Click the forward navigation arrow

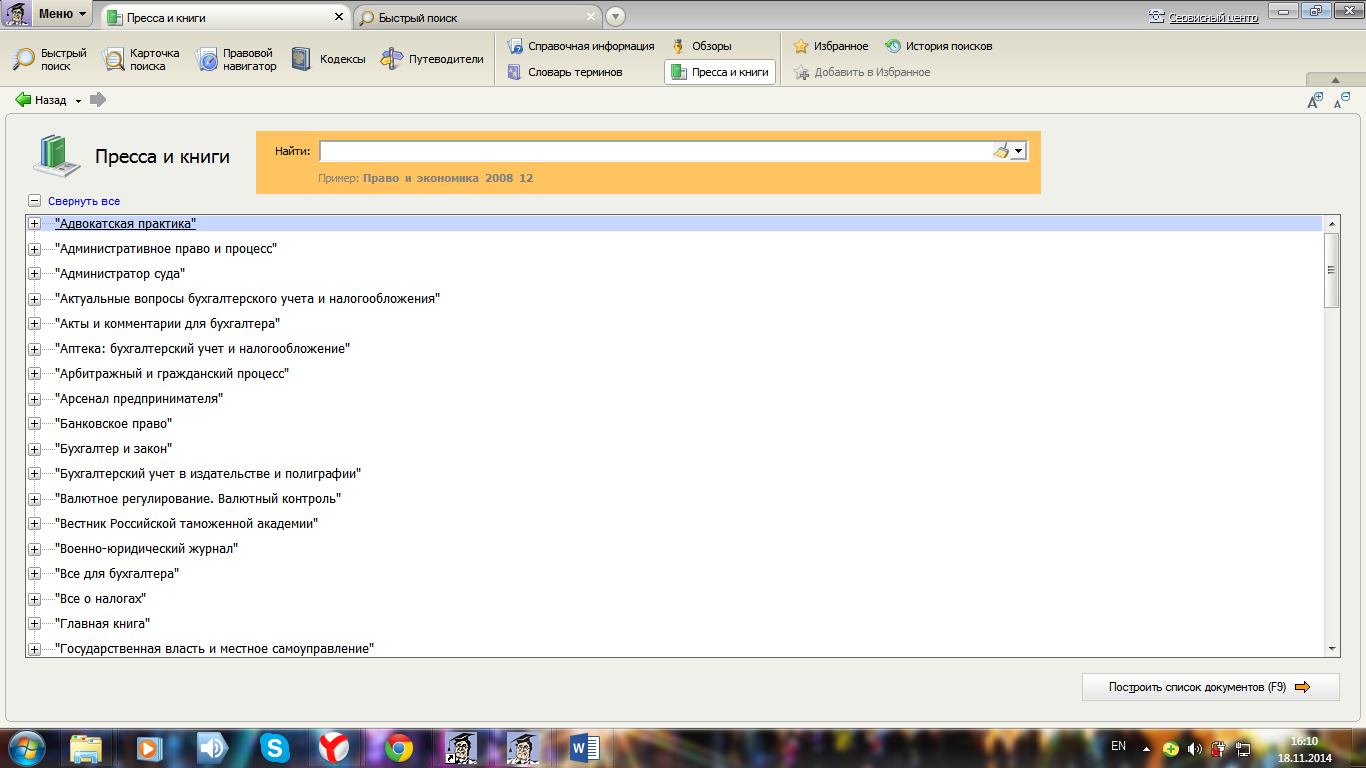[x=98, y=100]
